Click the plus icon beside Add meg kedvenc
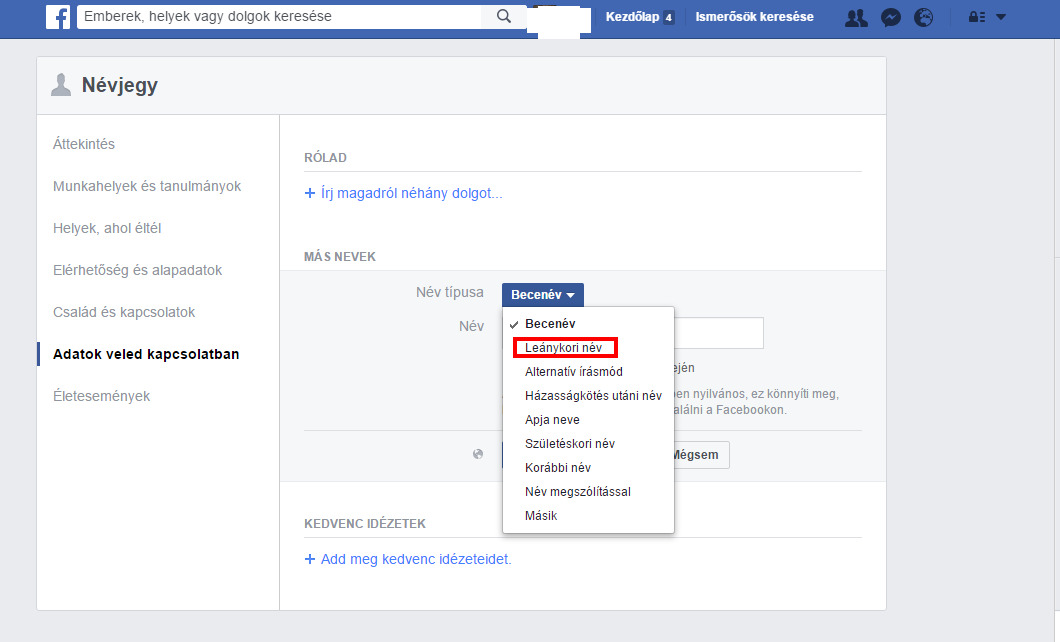1060x642 pixels. pyautogui.click(x=310, y=559)
